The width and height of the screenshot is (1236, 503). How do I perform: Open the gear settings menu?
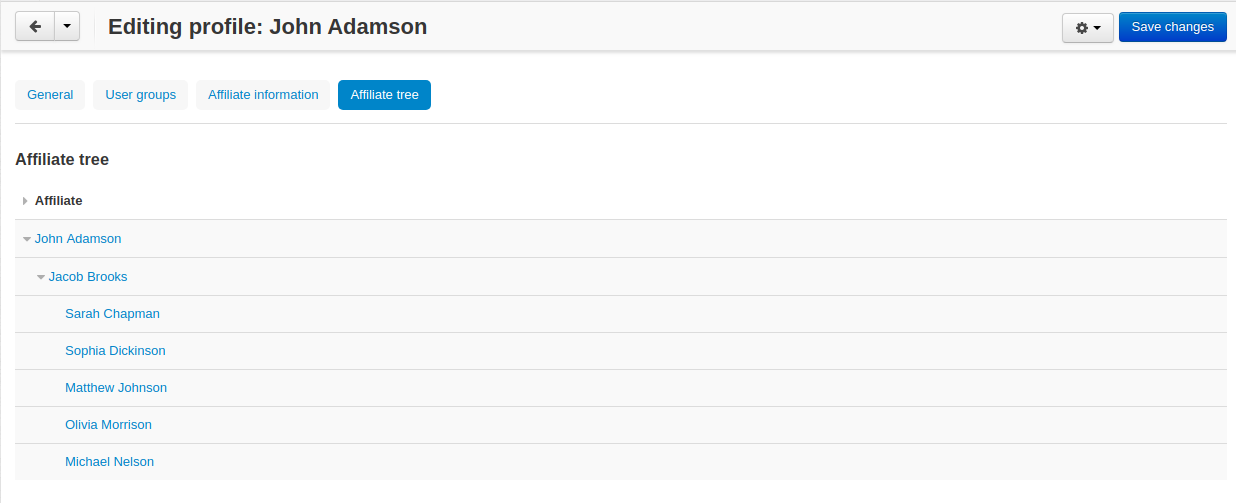click(1088, 28)
